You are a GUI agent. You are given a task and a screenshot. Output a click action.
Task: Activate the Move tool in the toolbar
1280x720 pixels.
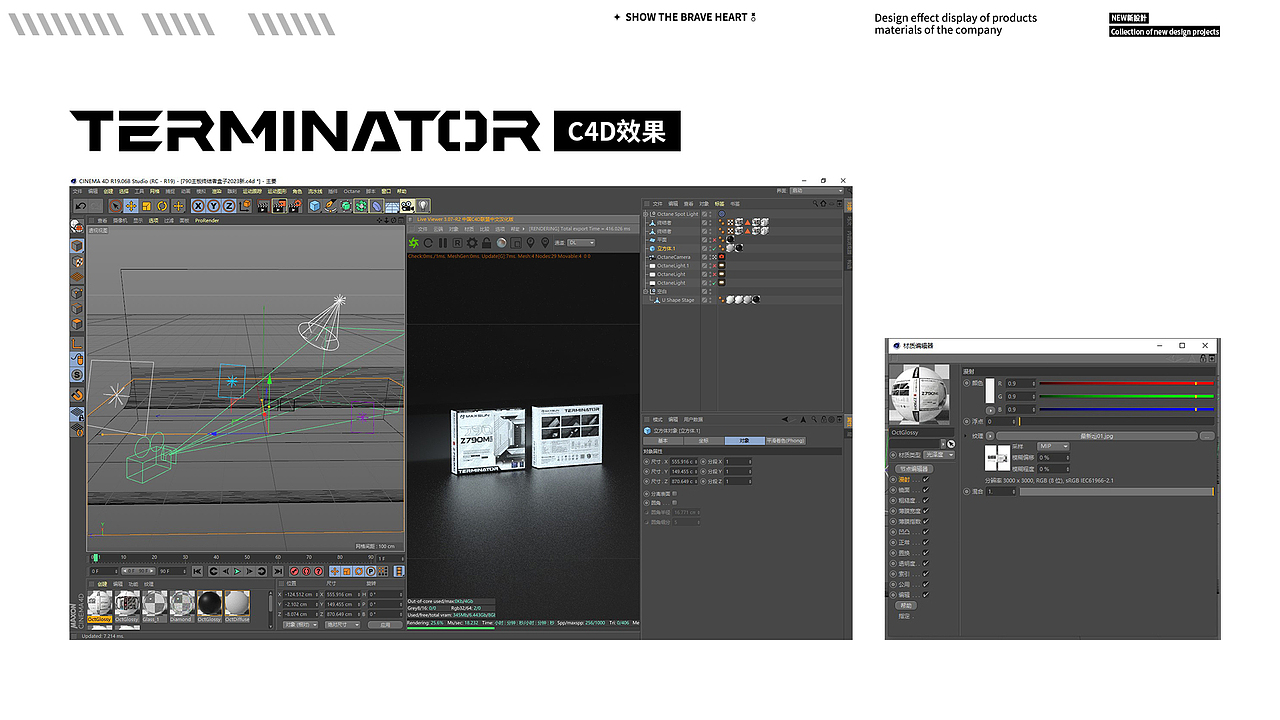pos(131,206)
